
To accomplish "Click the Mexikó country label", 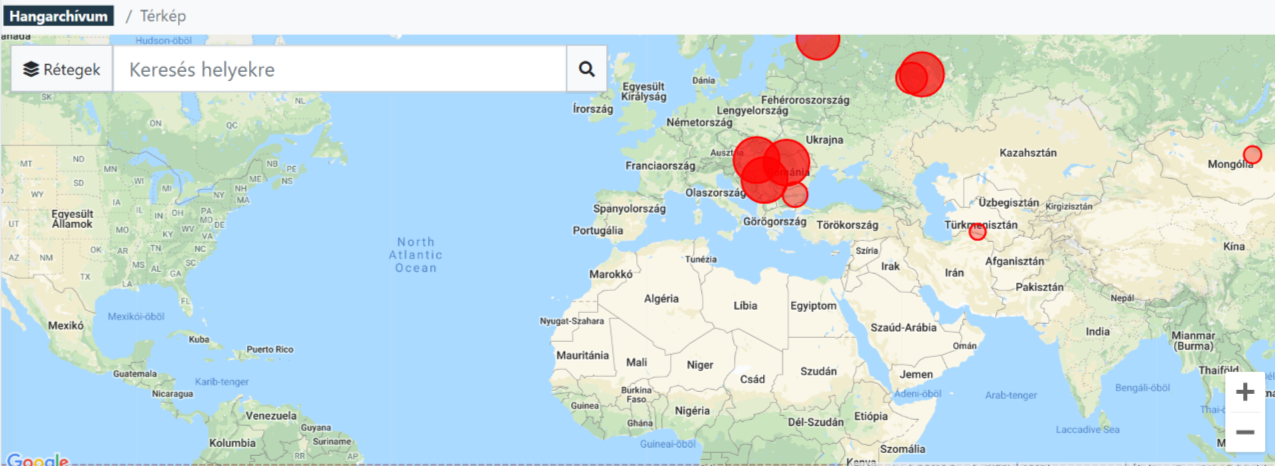I will pyautogui.click(x=65, y=325).
